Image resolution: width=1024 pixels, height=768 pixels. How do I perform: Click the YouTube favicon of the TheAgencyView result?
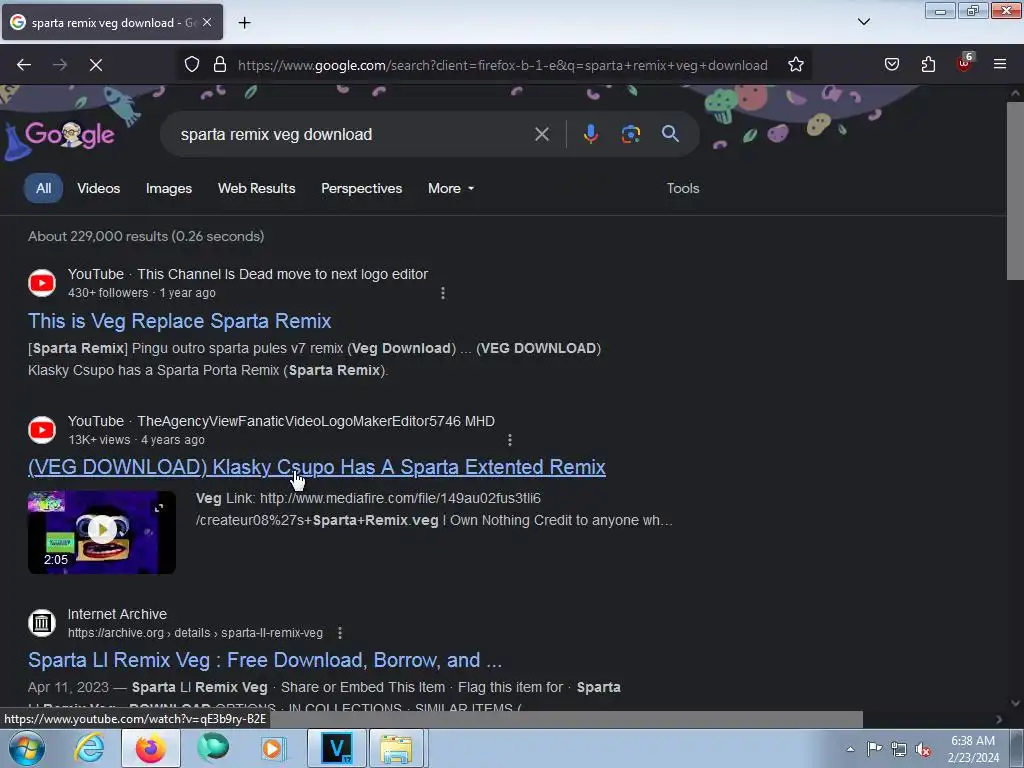tap(42, 430)
